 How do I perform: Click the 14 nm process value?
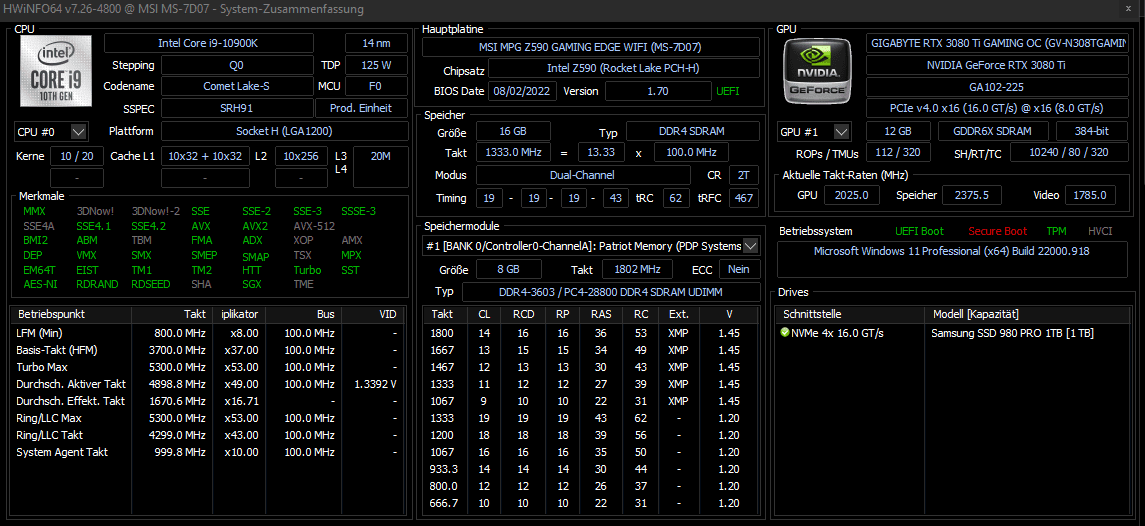376,43
